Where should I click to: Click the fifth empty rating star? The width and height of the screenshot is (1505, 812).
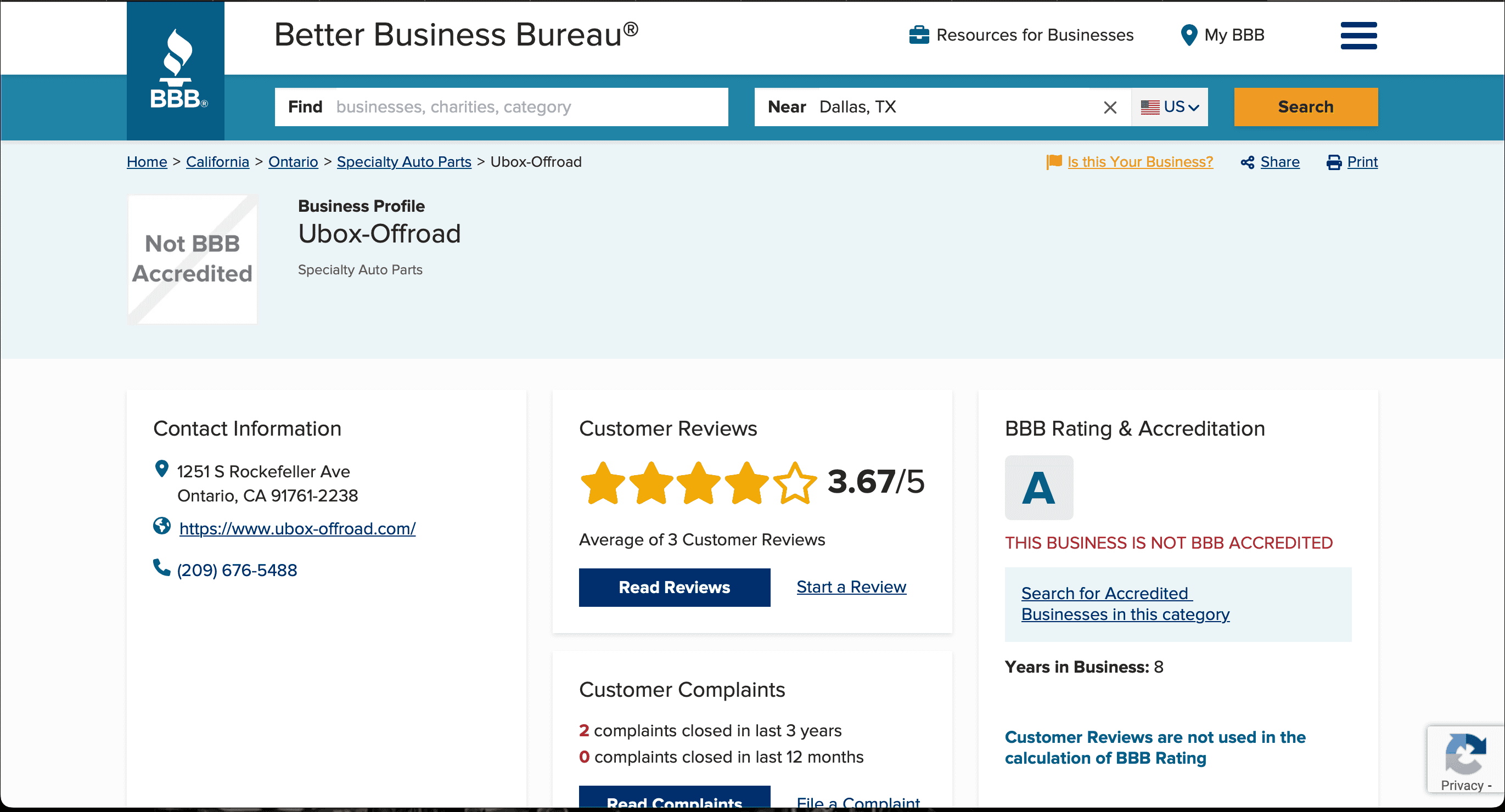click(x=795, y=482)
